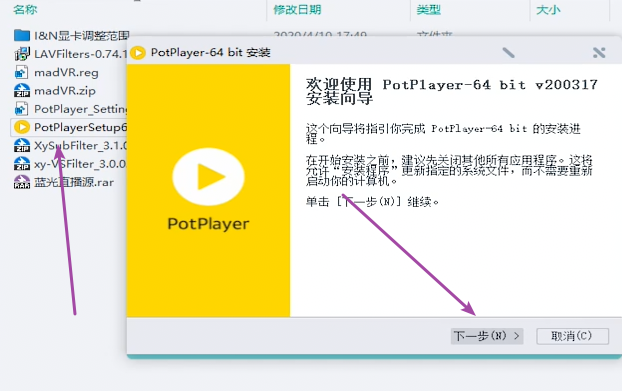Select the LAVFilters installer icon
Image resolution: width=622 pixels, height=391 pixels.
pyautogui.click(x=22, y=54)
